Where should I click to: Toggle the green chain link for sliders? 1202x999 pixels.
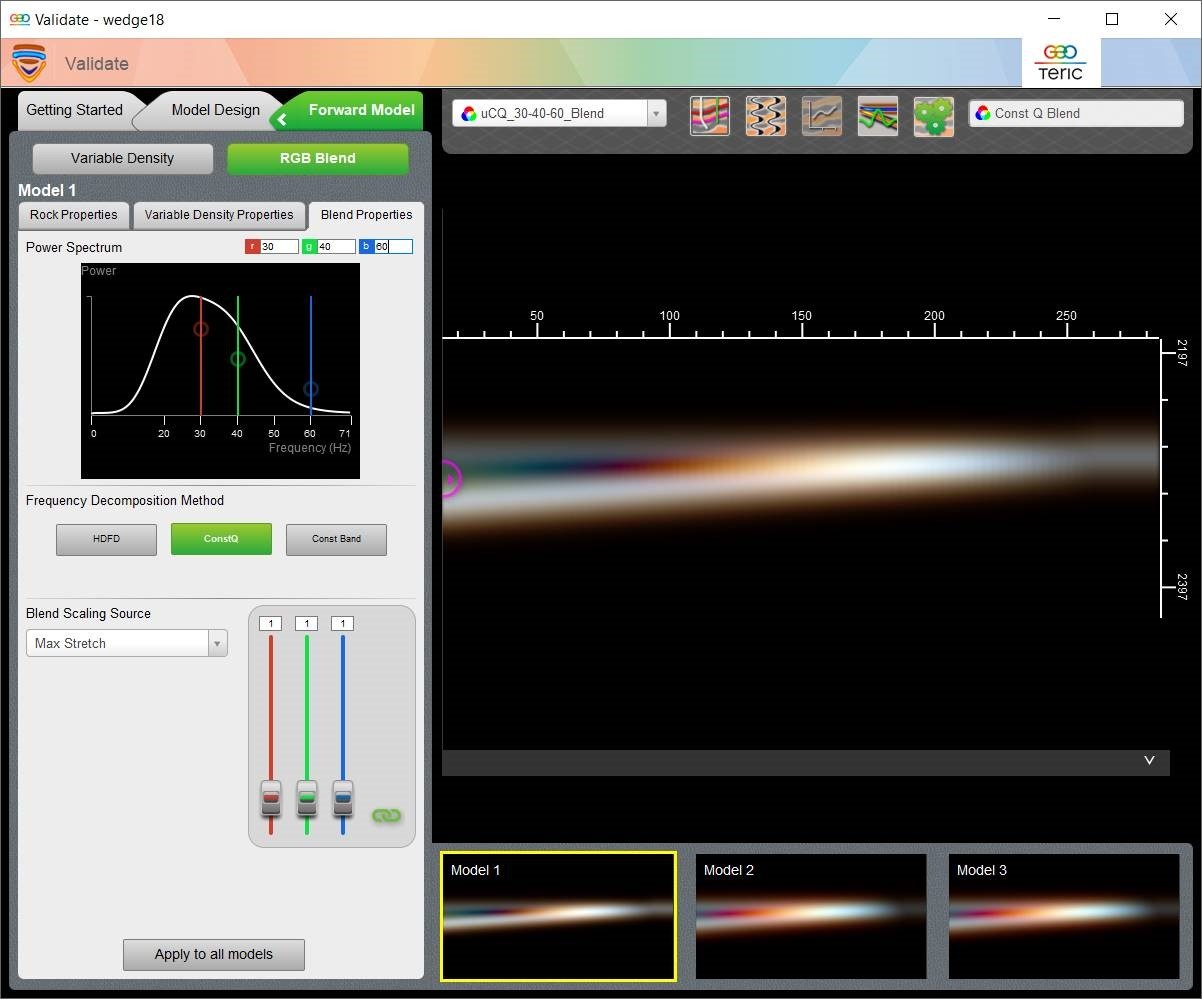pos(386,815)
